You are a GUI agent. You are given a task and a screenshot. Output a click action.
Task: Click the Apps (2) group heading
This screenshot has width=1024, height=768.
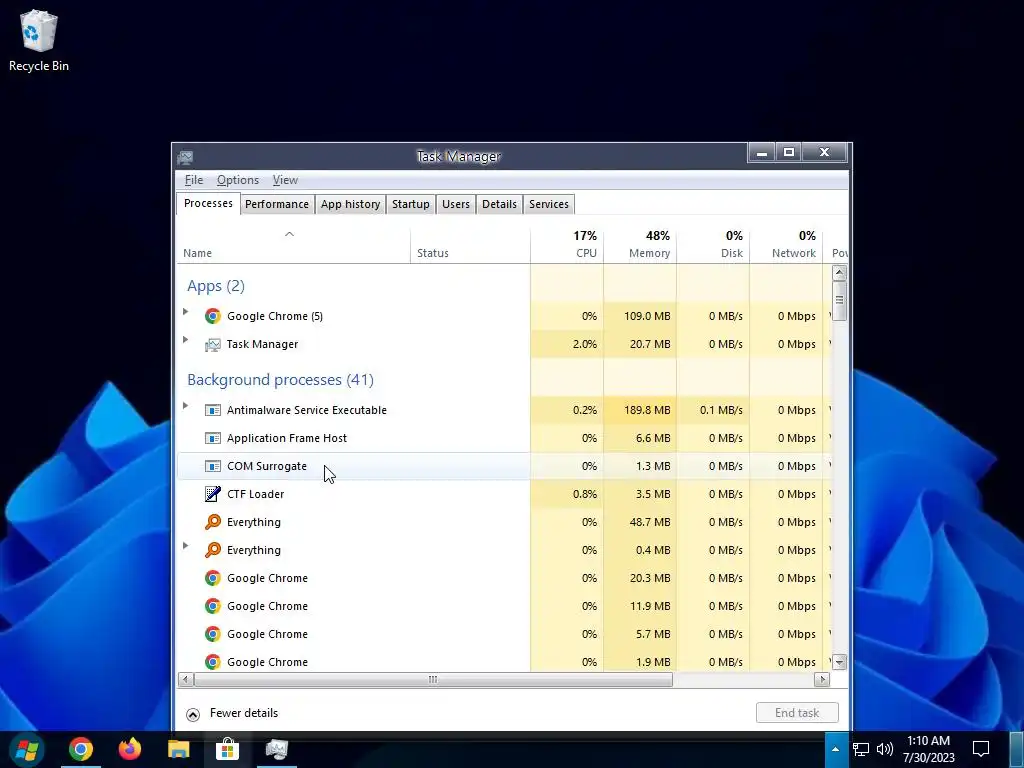(216, 286)
